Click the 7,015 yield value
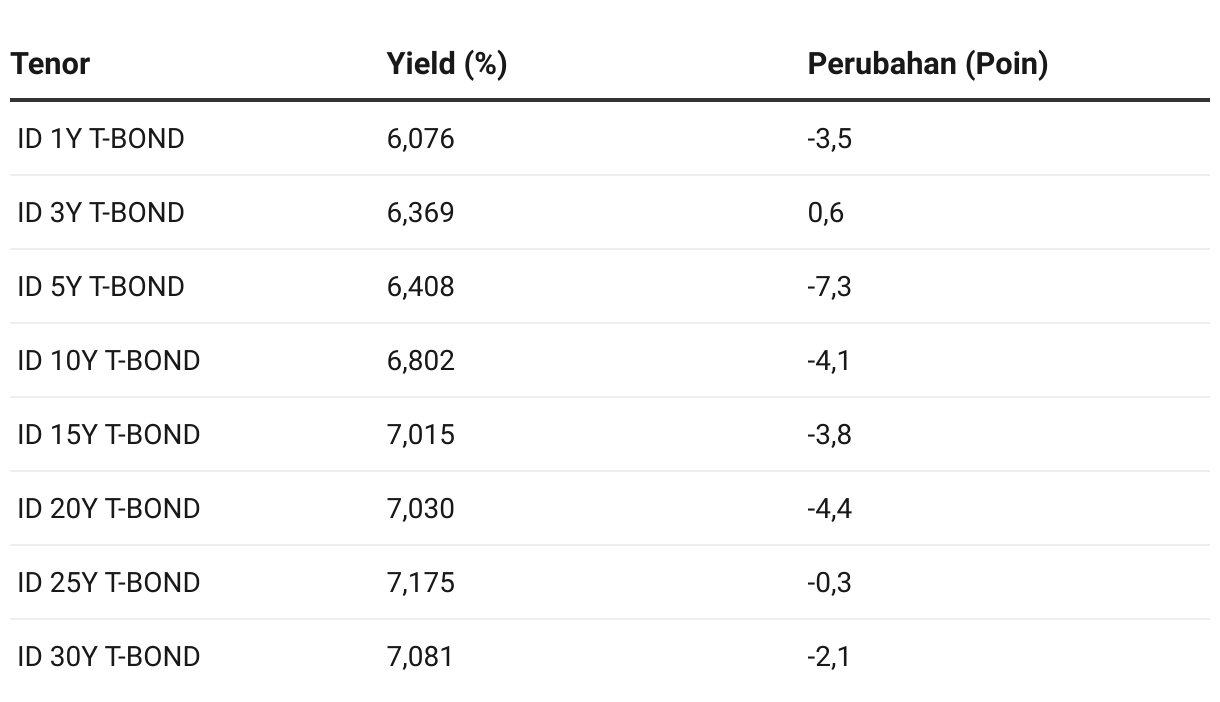This screenshot has height=702, width=1220. point(420,435)
